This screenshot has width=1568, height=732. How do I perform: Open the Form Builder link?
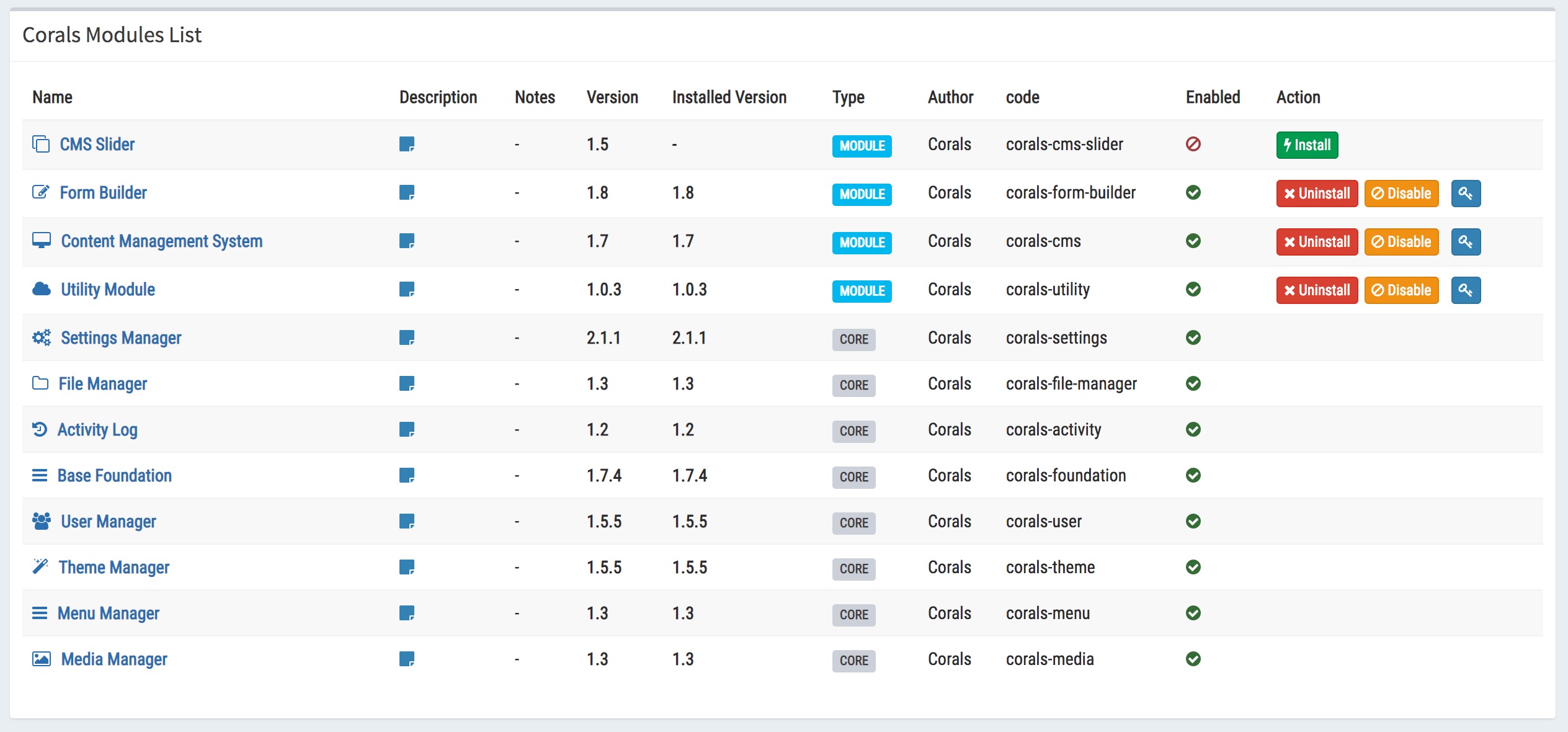(104, 193)
